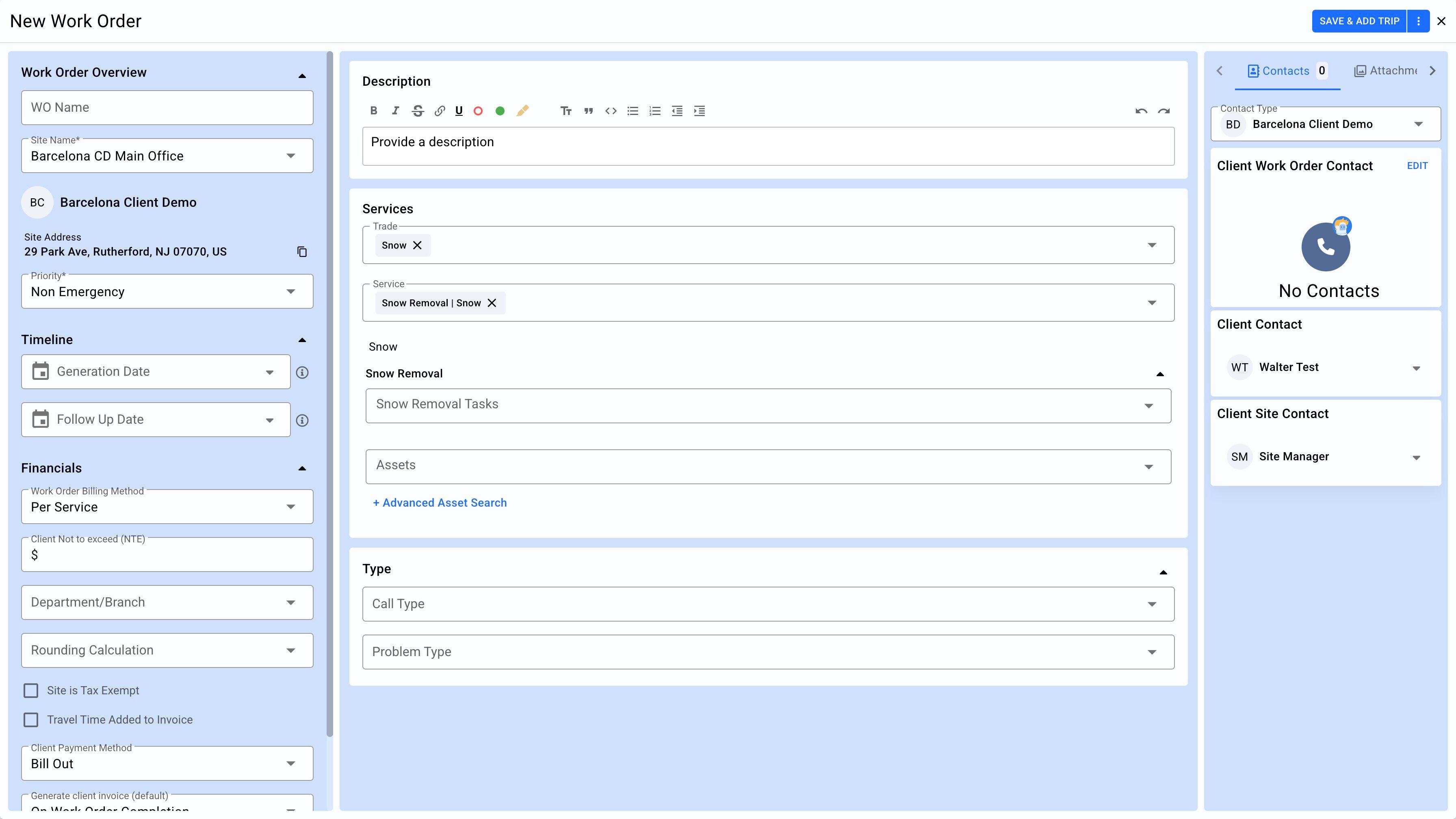1456x819 pixels.
Task: Switch to the Attachments tab
Action: 1386,71
